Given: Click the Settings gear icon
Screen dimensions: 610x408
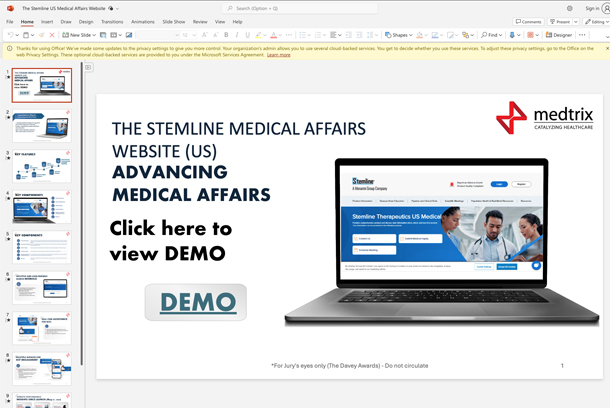Looking at the screenshot, I should click(570, 8).
